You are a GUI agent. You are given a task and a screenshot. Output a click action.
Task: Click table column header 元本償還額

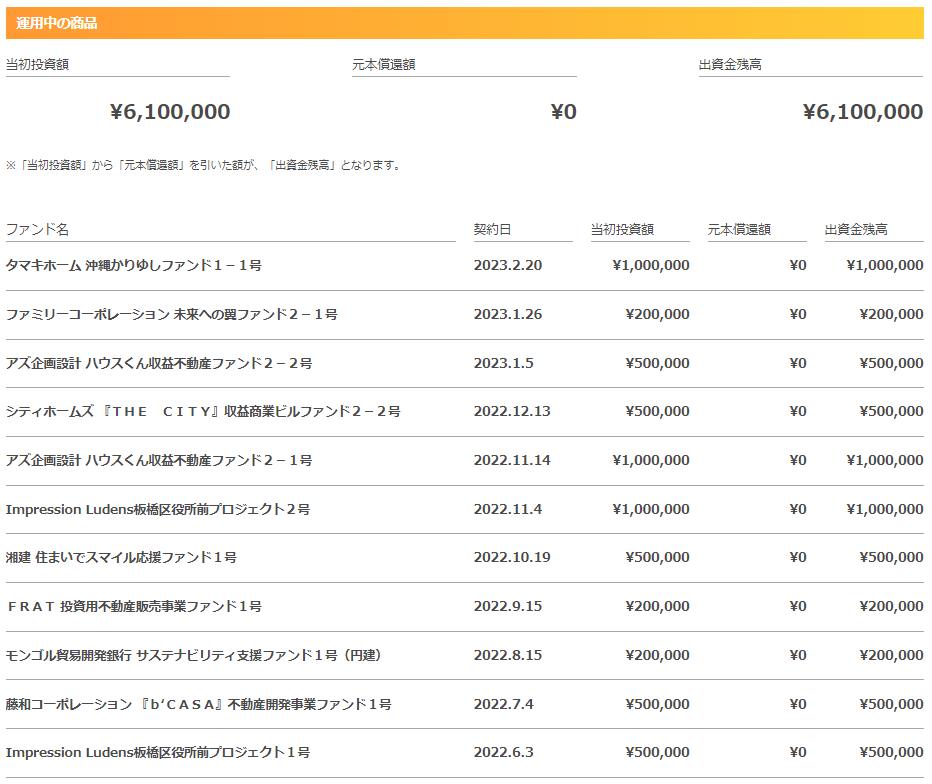click(739, 229)
